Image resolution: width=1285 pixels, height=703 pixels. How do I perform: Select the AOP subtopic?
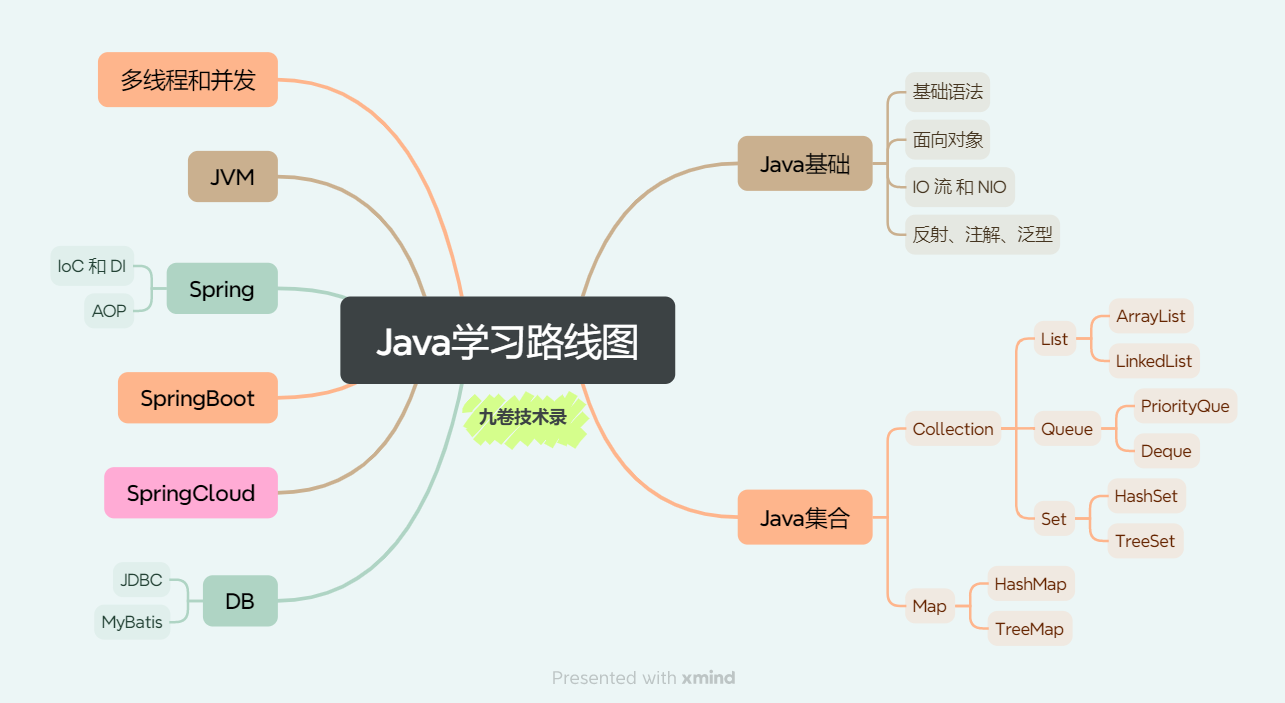(x=109, y=311)
